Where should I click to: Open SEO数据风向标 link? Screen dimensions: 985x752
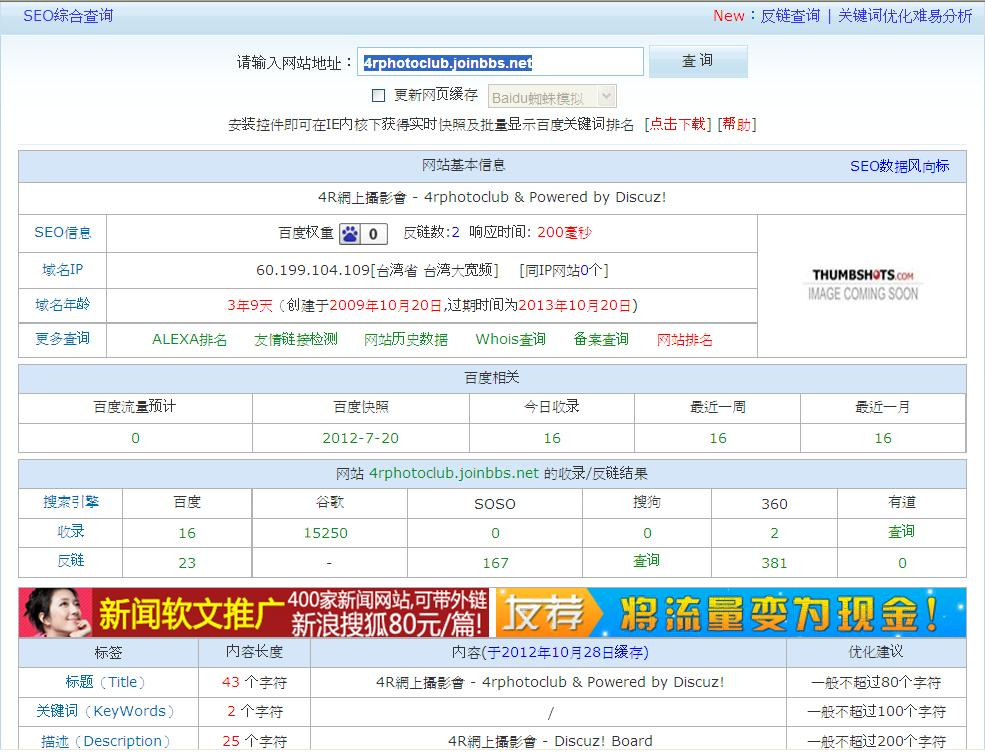pyautogui.click(x=900, y=166)
